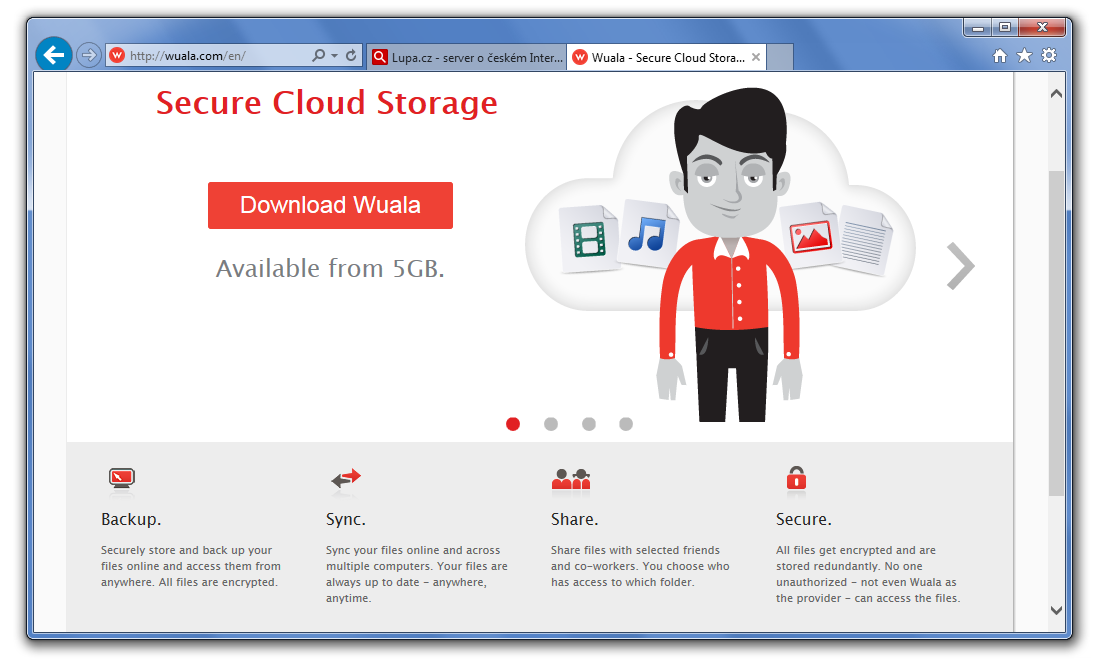Select the second carousel slide dot
1100x660 pixels.
551,424
